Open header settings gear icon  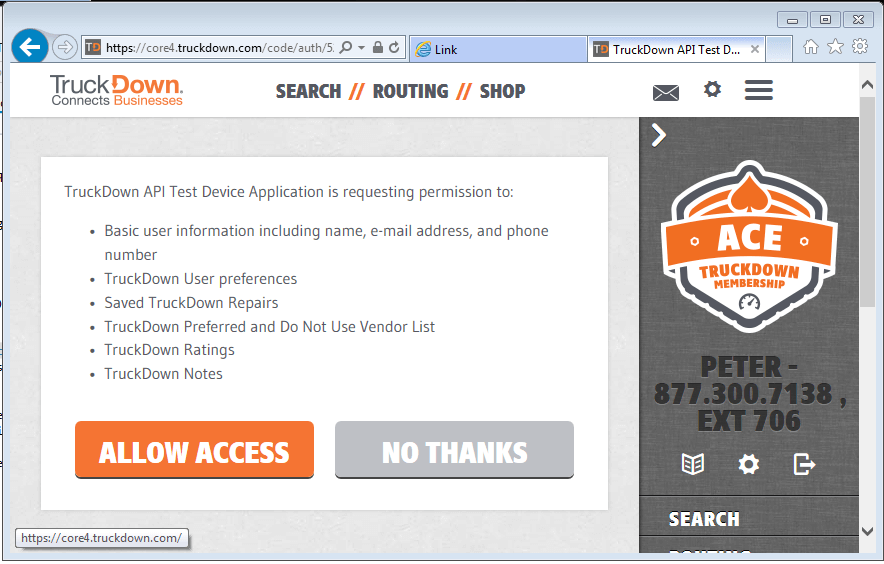click(712, 89)
